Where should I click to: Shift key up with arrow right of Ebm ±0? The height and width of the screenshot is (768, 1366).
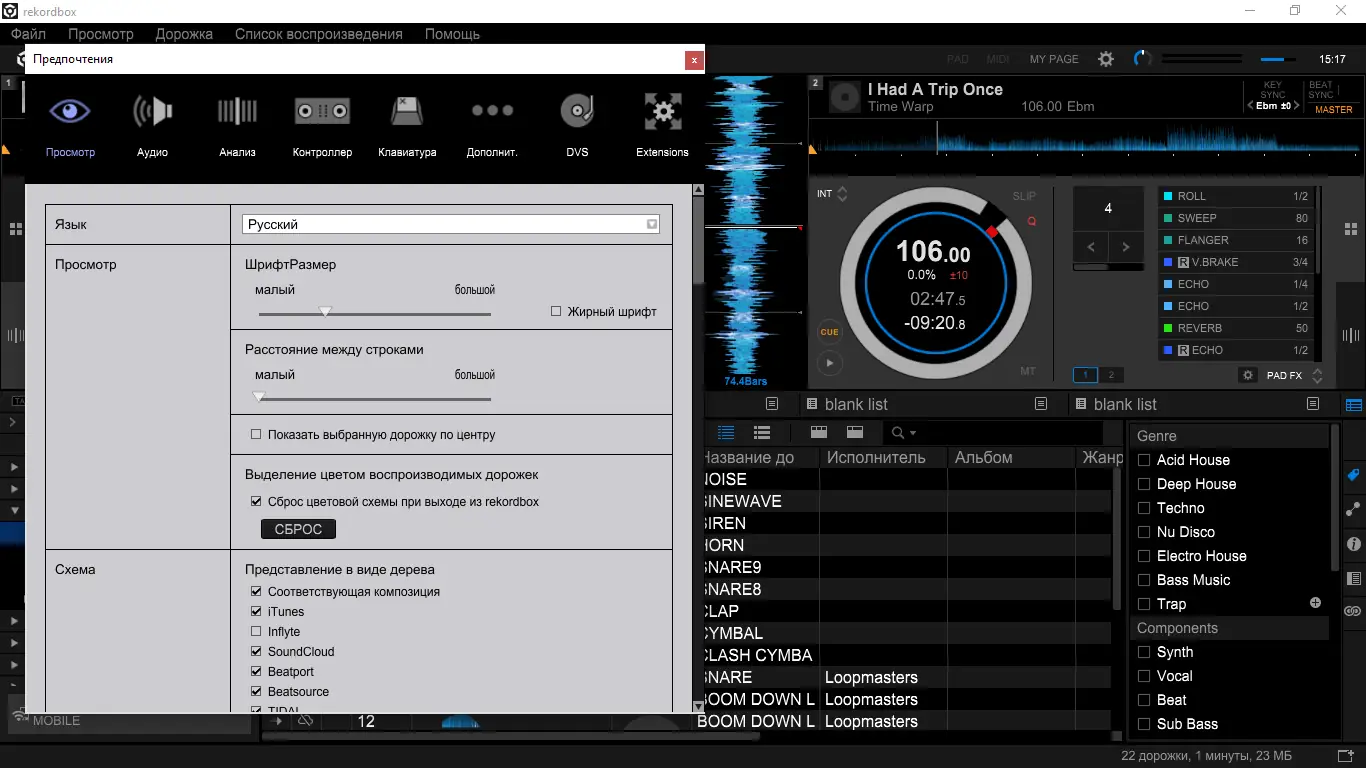click(x=1298, y=106)
